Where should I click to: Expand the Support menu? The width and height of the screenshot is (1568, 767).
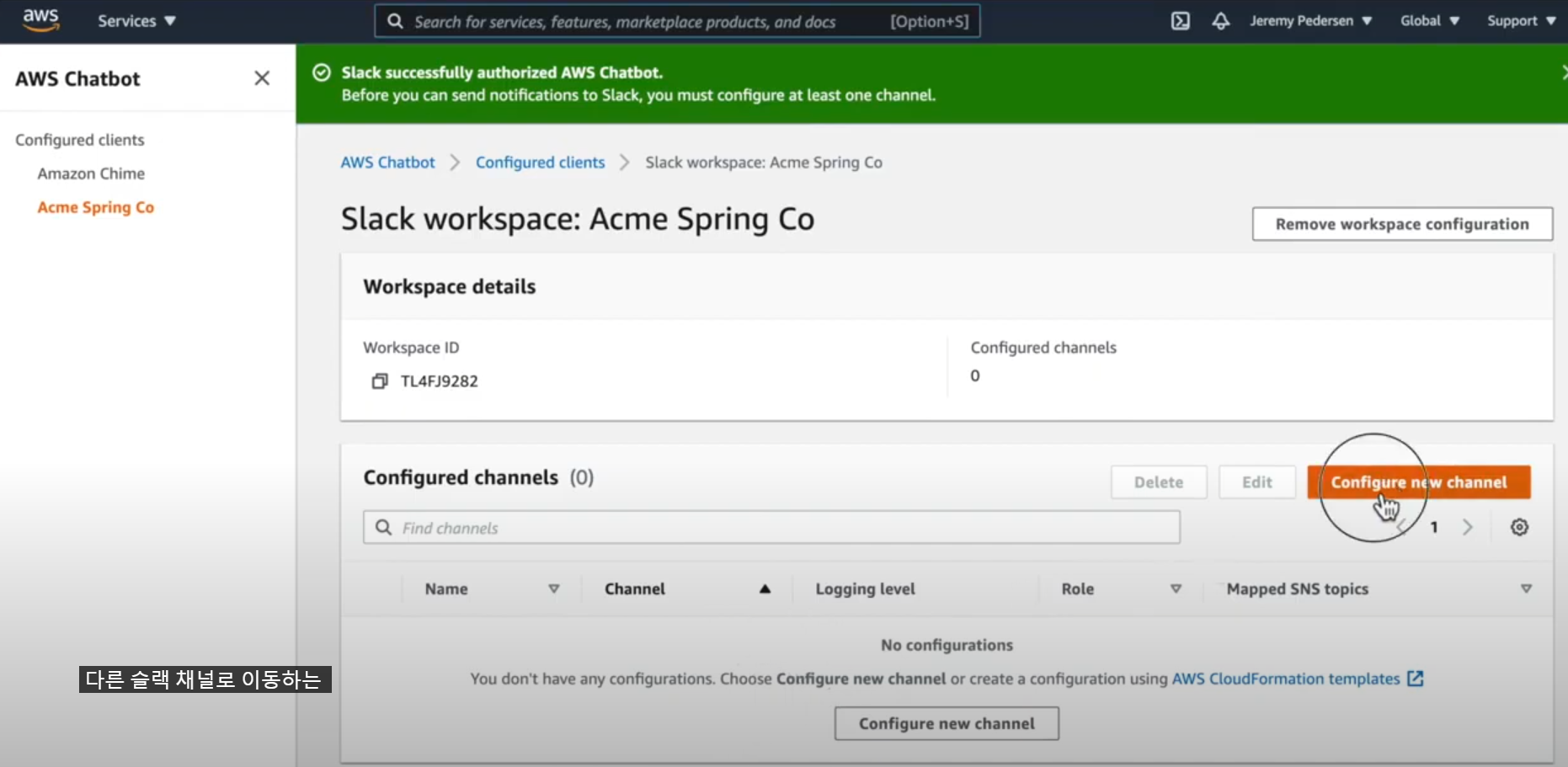1521,21
